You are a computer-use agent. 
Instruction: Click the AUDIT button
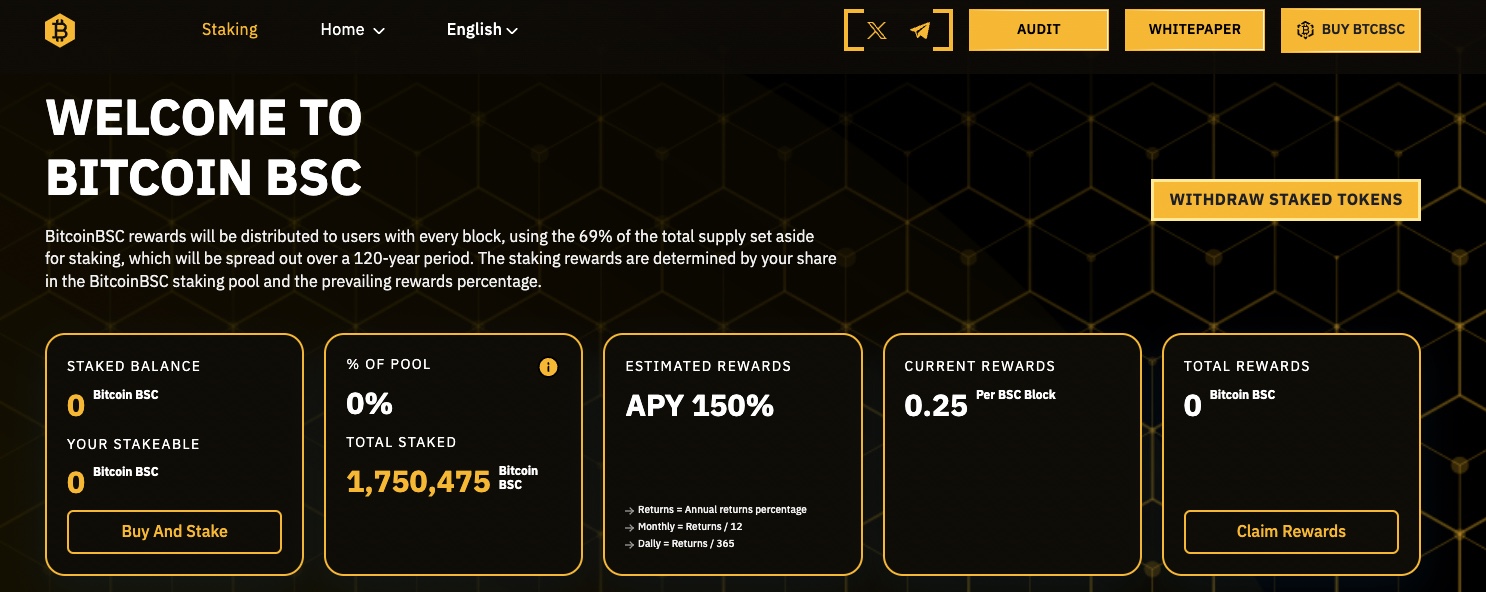pos(1039,30)
